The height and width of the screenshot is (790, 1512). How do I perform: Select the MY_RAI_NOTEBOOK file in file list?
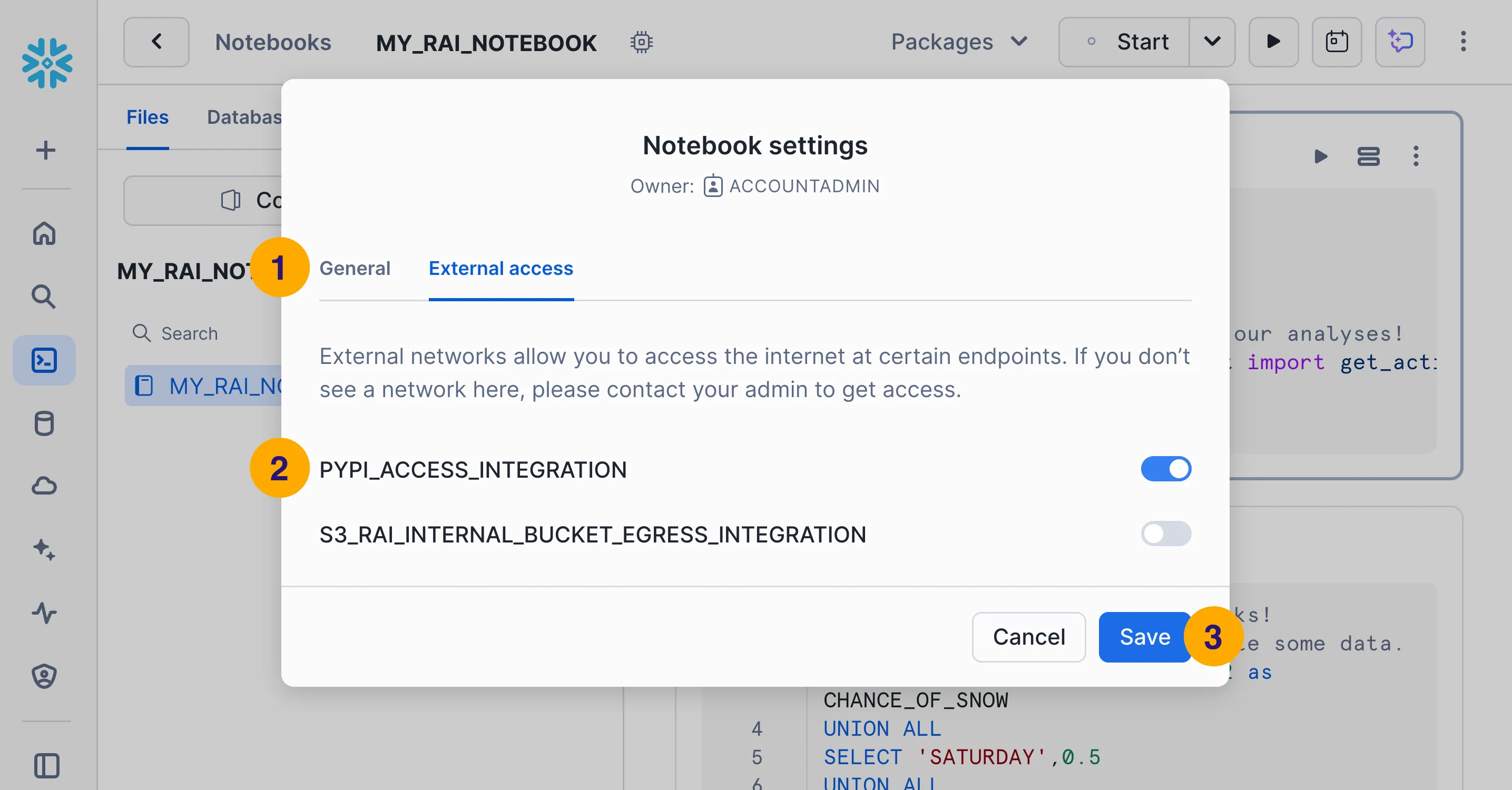coord(204,386)
